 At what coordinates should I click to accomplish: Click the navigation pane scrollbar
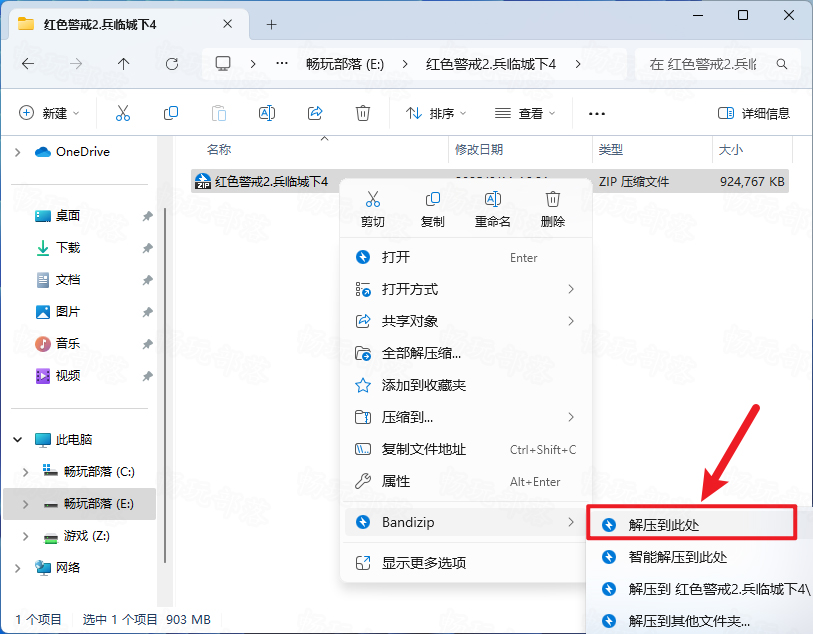(x=165, y=385)
